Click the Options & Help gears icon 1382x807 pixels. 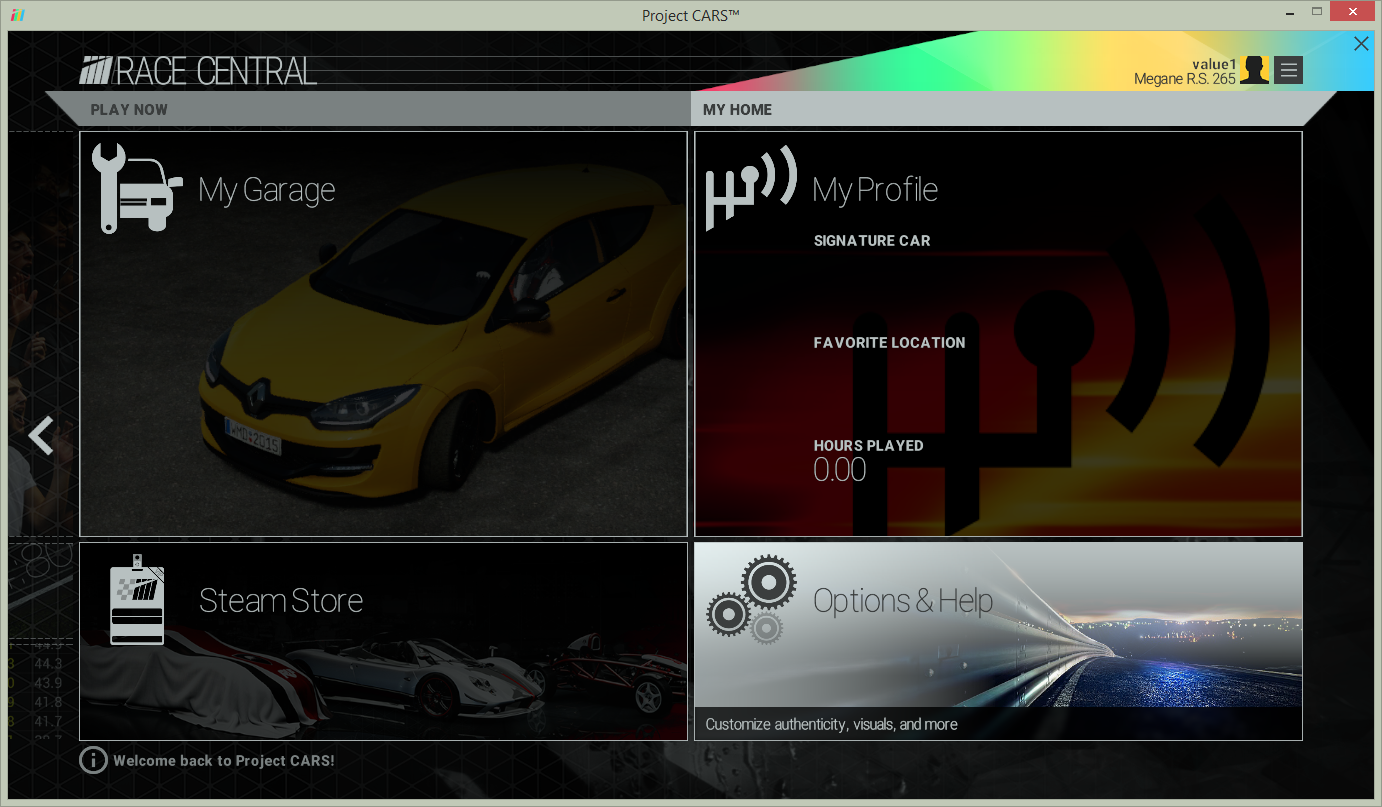[x=752, y=599]
